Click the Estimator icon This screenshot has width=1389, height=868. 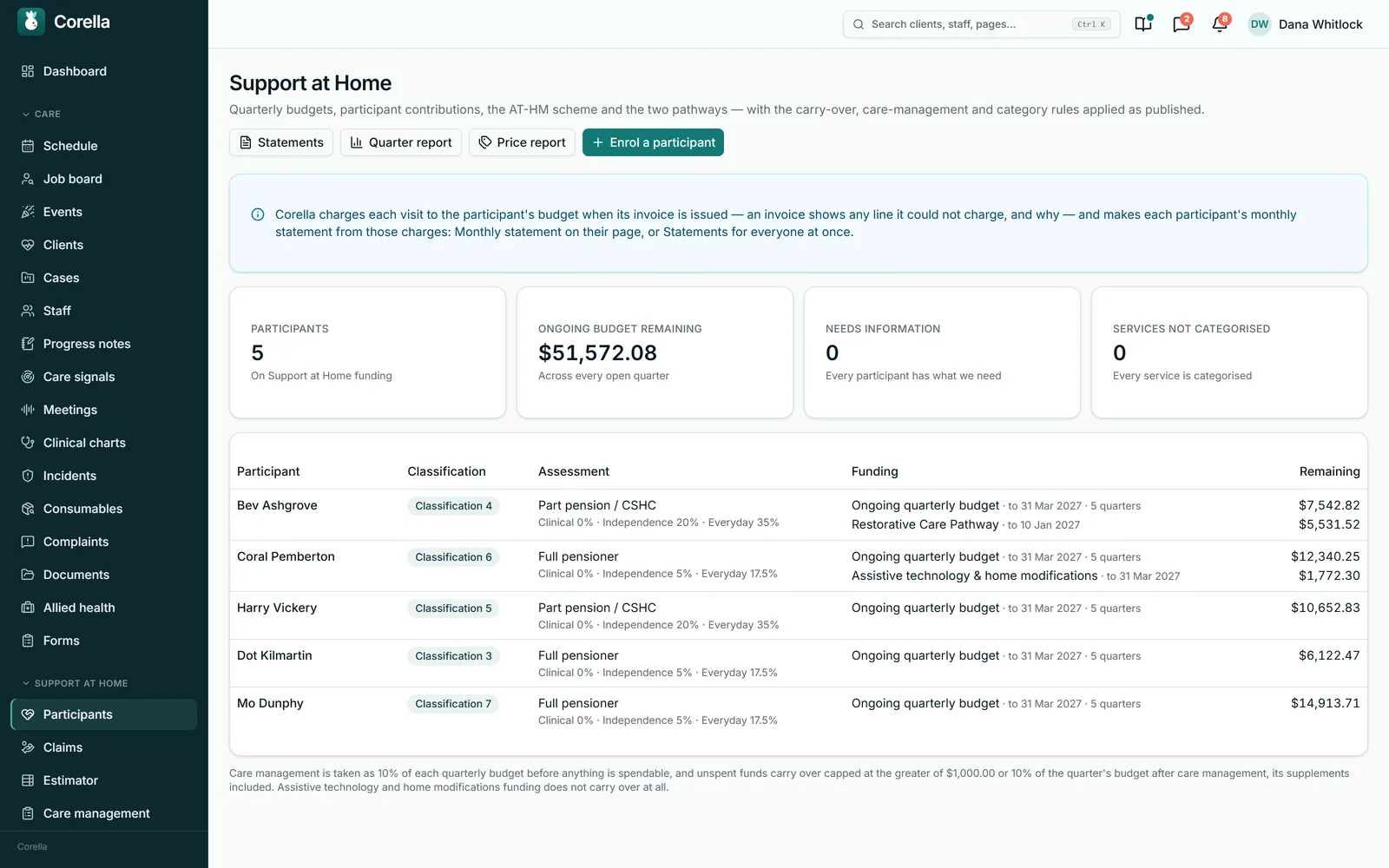pos(28,780)
